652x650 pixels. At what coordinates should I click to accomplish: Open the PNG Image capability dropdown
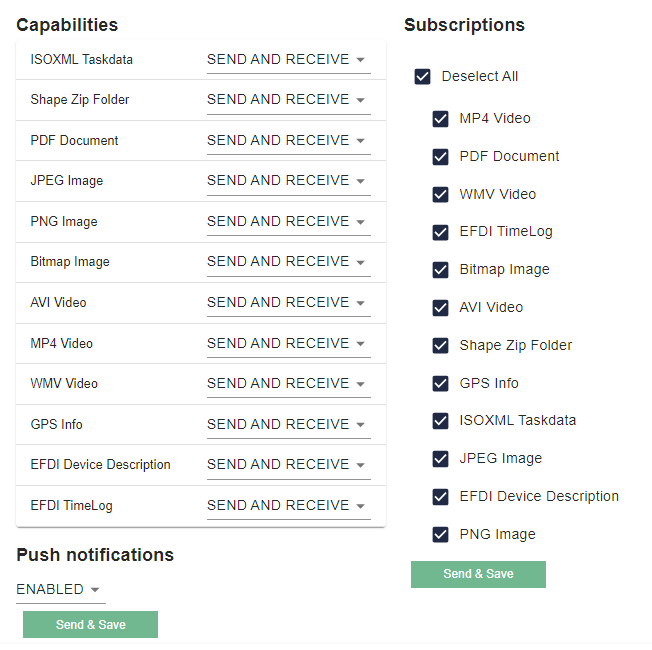tap(289, 221)
